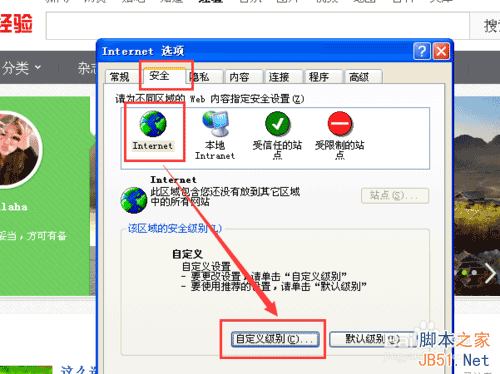The image size is (500, 374).
Task: Switch to the 常规 tab
Action: click(x=120, y=77)
